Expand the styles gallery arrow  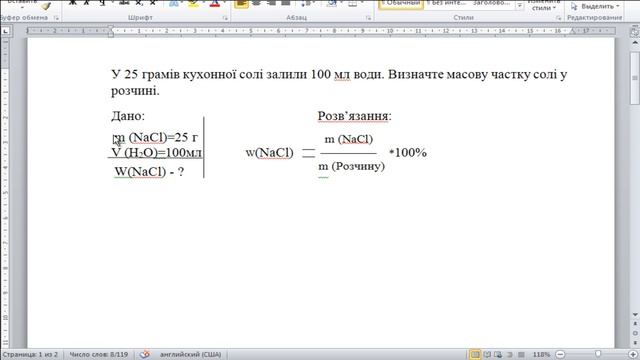(x=520, y=7)
